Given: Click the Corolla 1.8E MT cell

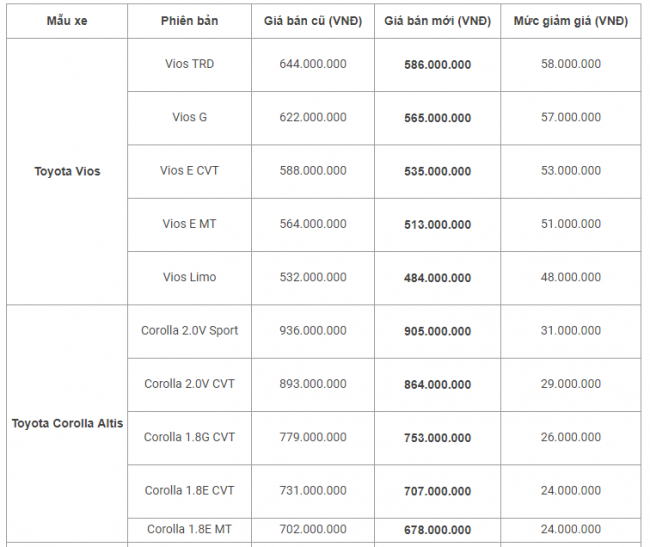Looking at the screenshot, I should click(x=190, y=529).
